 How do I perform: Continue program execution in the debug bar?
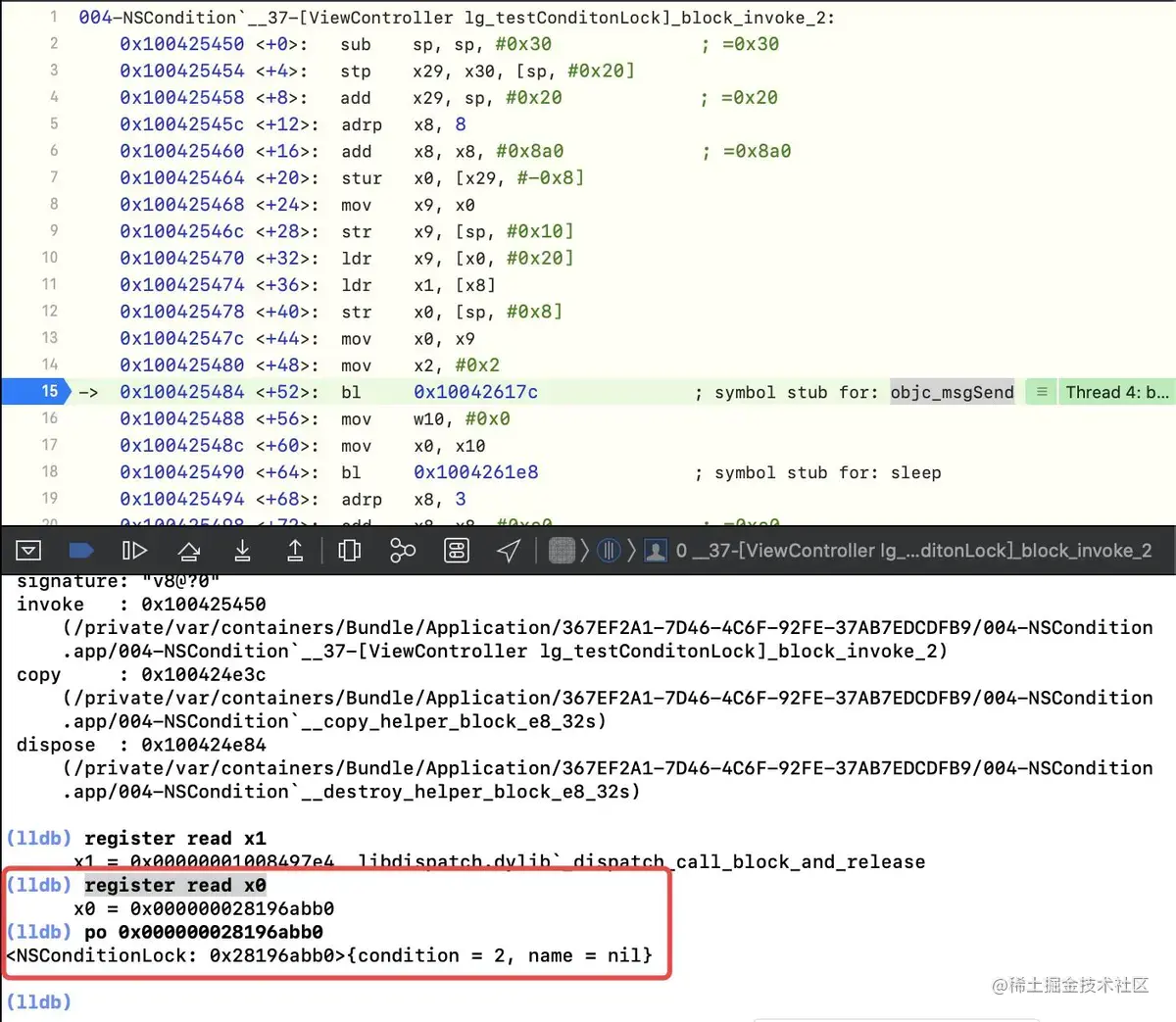(134, 551)
